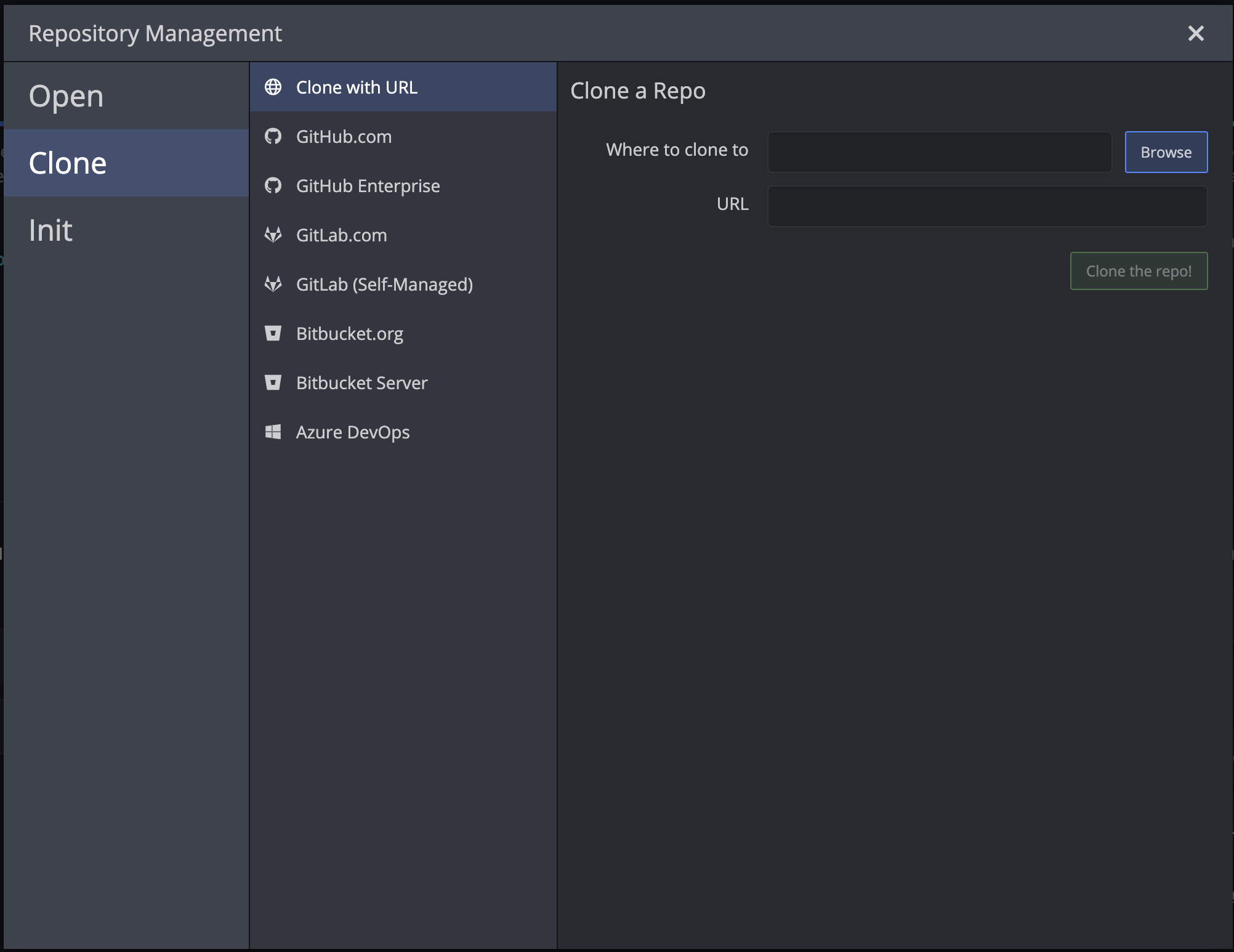The image size is (1234, 952).
Task: Click the Bitbucket Server bucket icon
Action: [273, 382]
